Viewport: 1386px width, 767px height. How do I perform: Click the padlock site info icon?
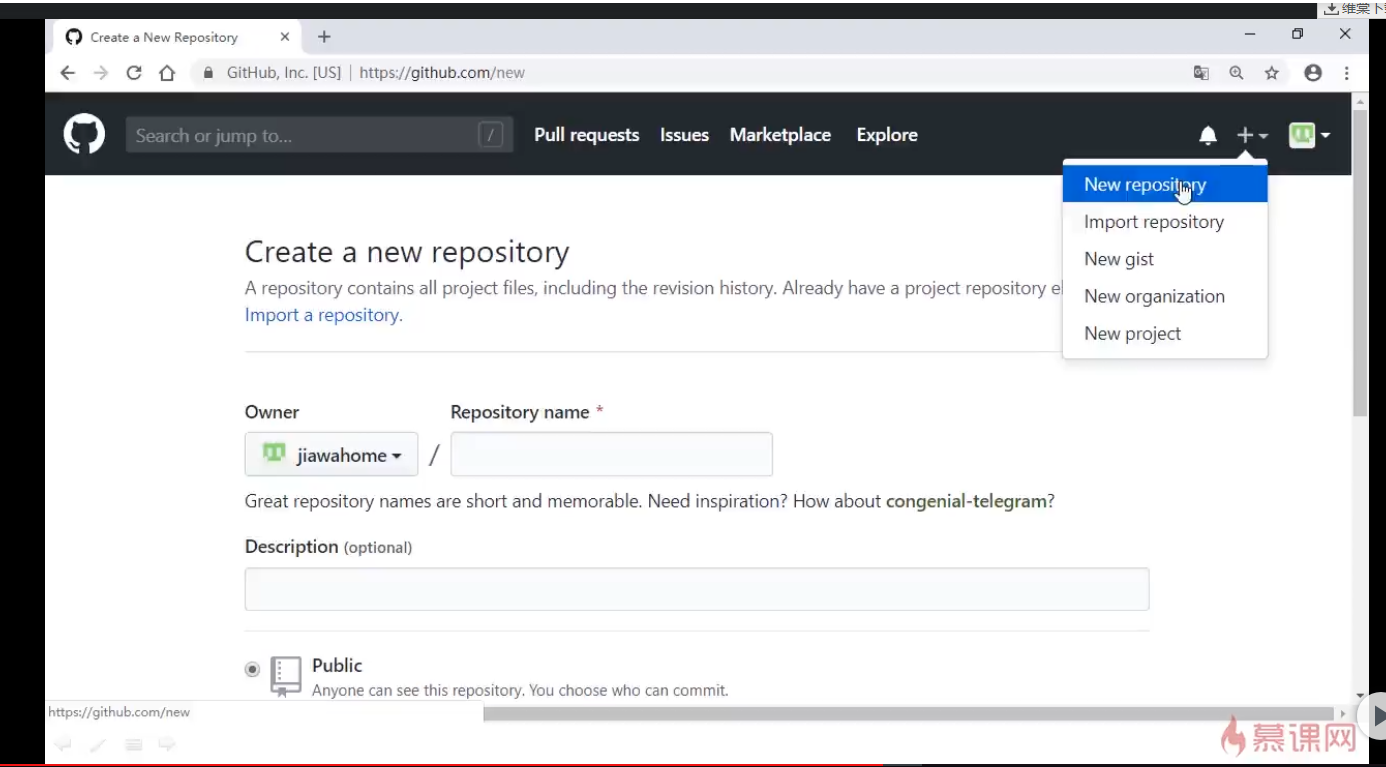click(208, 72)
